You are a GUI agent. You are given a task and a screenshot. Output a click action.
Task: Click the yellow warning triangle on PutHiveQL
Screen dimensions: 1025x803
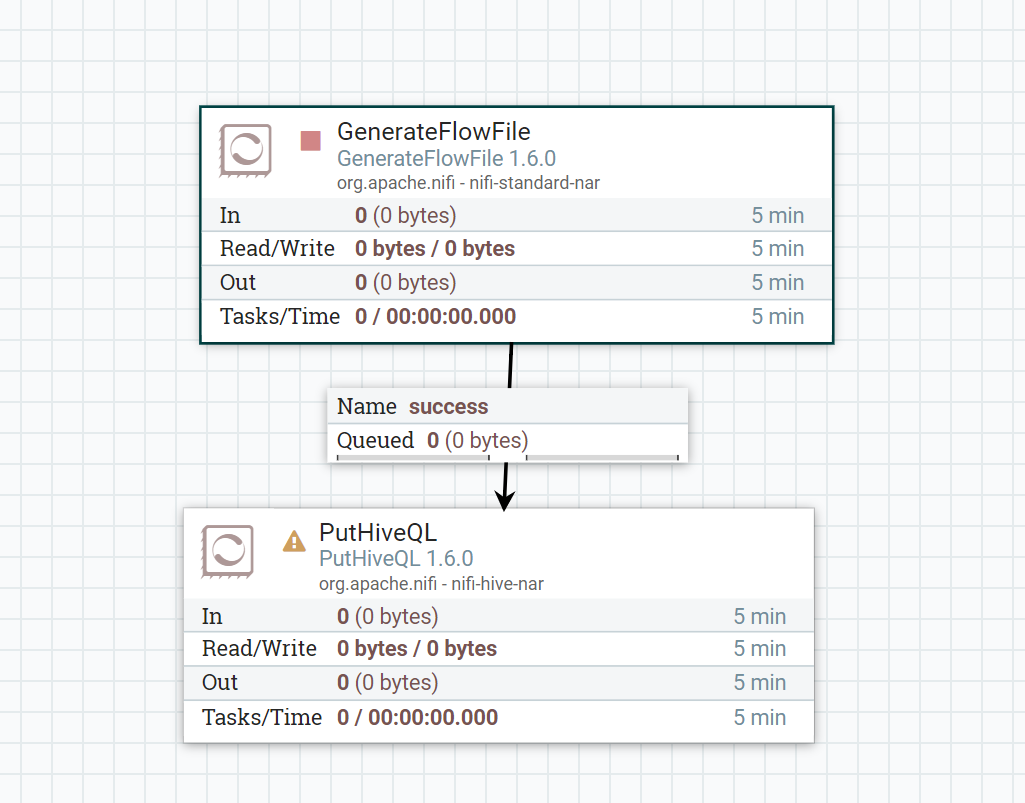[x=292, y=542]
